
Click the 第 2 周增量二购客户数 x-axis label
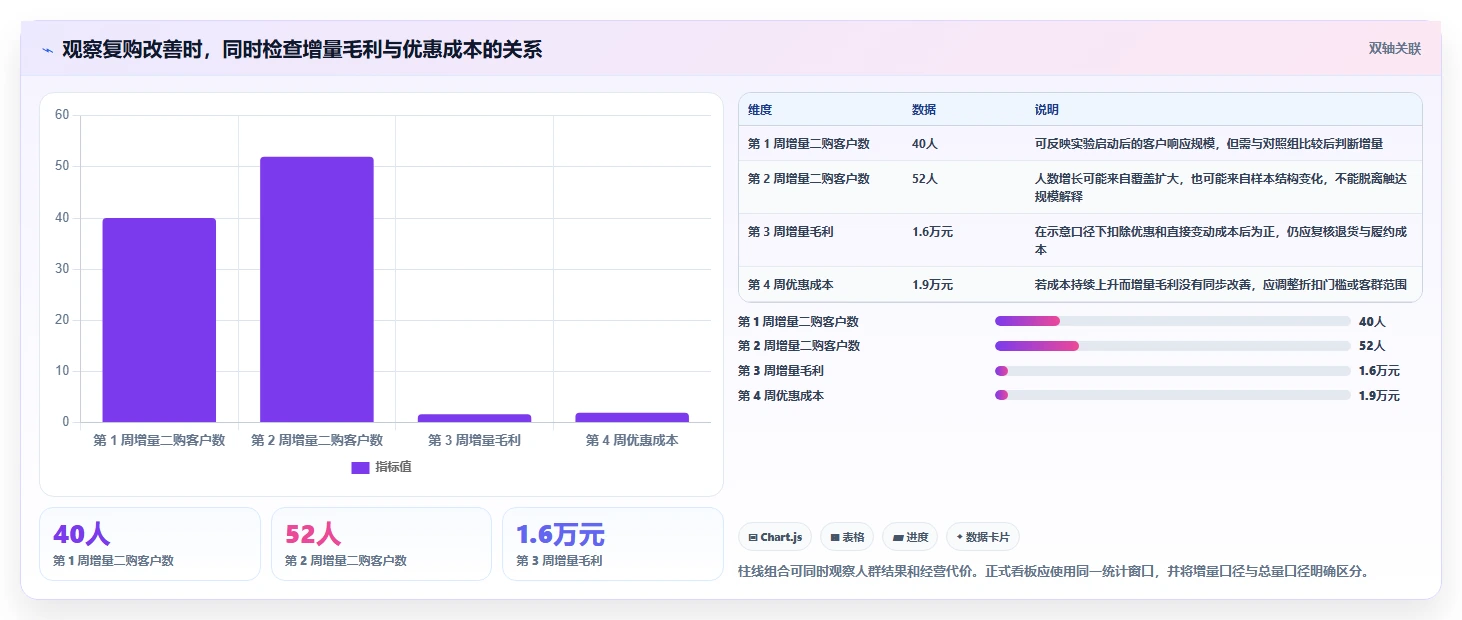coord(317,440)
